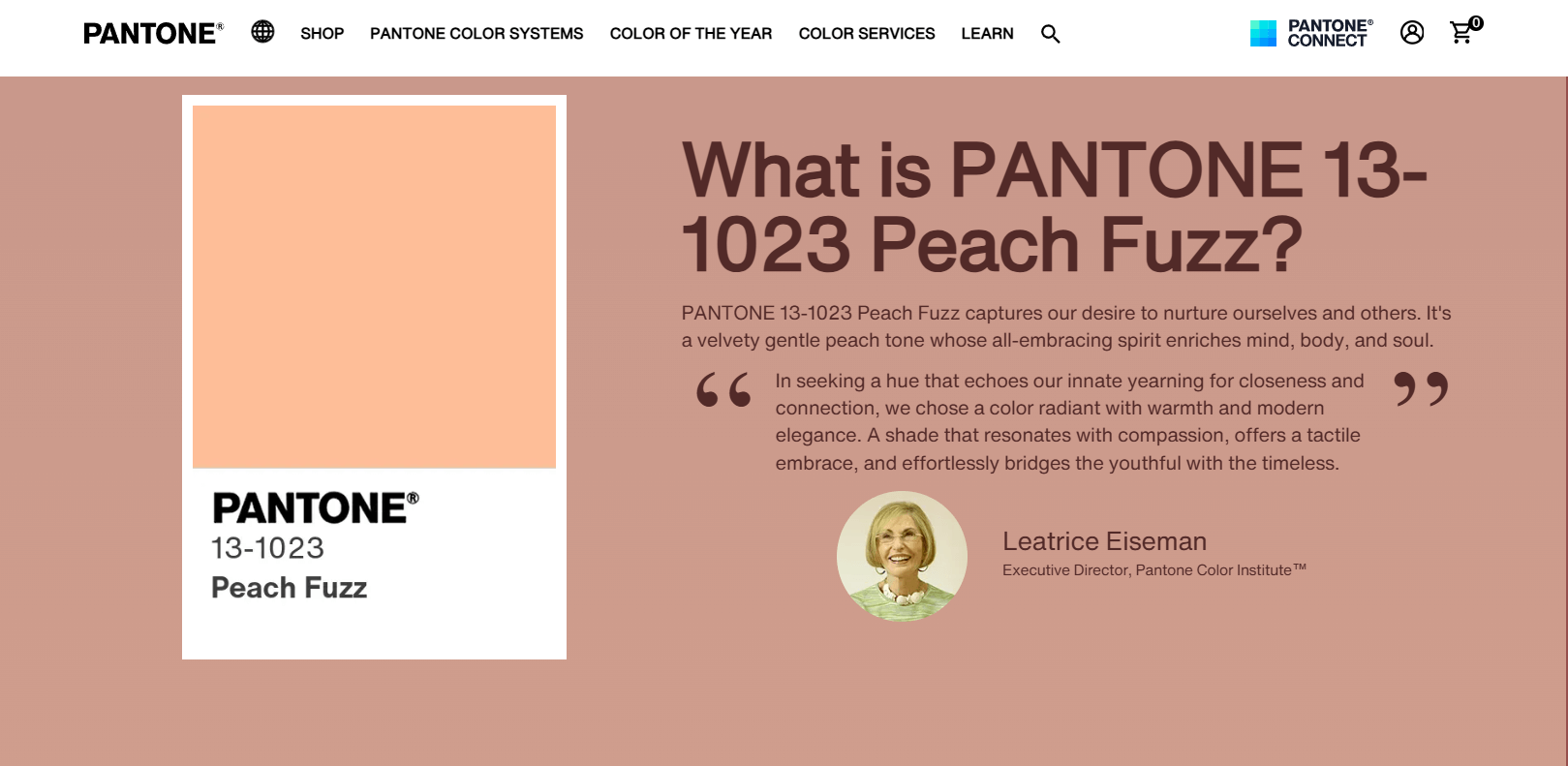Click the Pantone Connect gradient logo
Viewport: 1568px width, 766px height.
click(1263, 33)
